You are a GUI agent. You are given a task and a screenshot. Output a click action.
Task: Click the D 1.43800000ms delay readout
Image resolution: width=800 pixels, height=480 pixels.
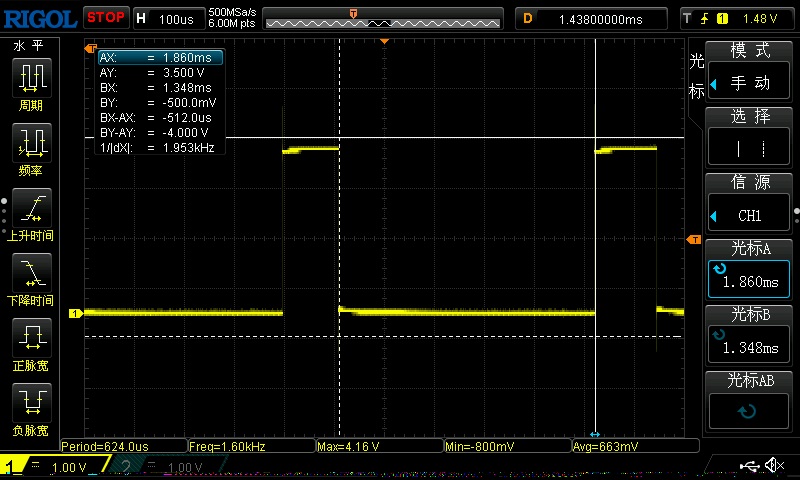coord(591,19)
